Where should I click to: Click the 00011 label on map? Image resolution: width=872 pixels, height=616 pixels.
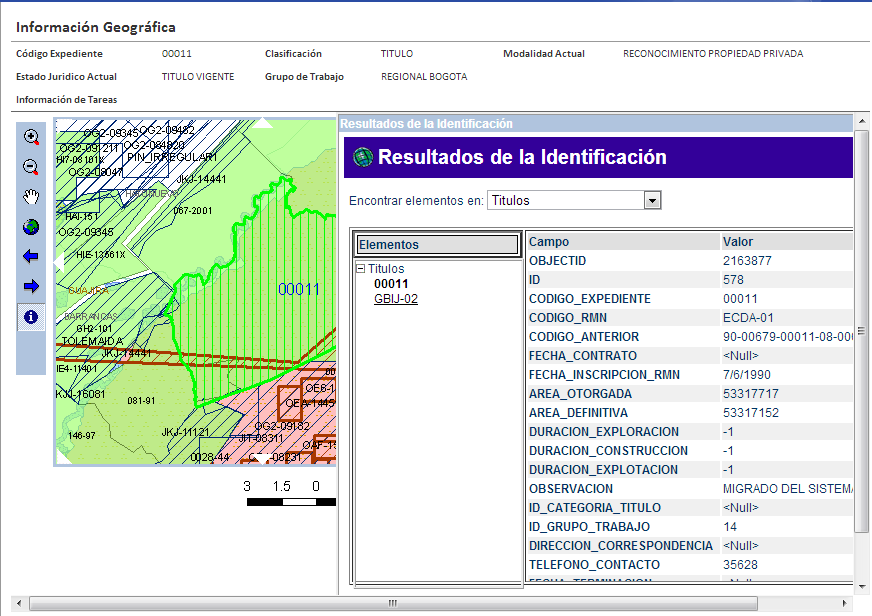tap(299, 289)
